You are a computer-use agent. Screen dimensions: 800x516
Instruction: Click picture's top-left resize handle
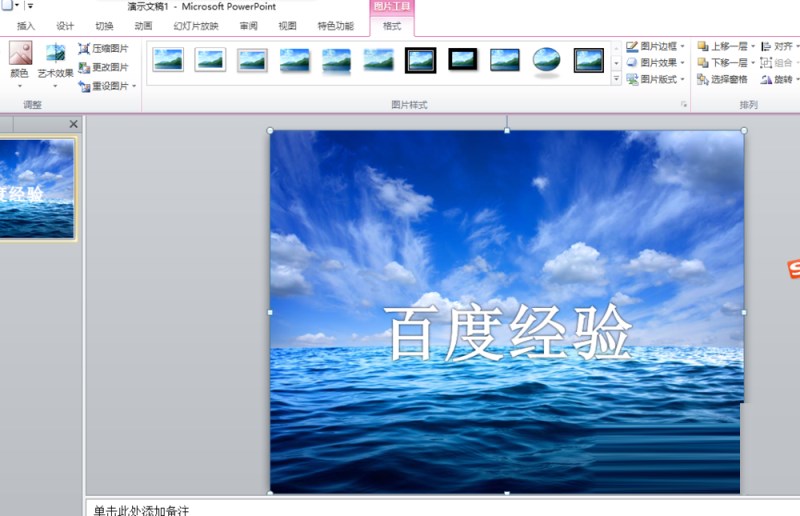click(270, 131)
